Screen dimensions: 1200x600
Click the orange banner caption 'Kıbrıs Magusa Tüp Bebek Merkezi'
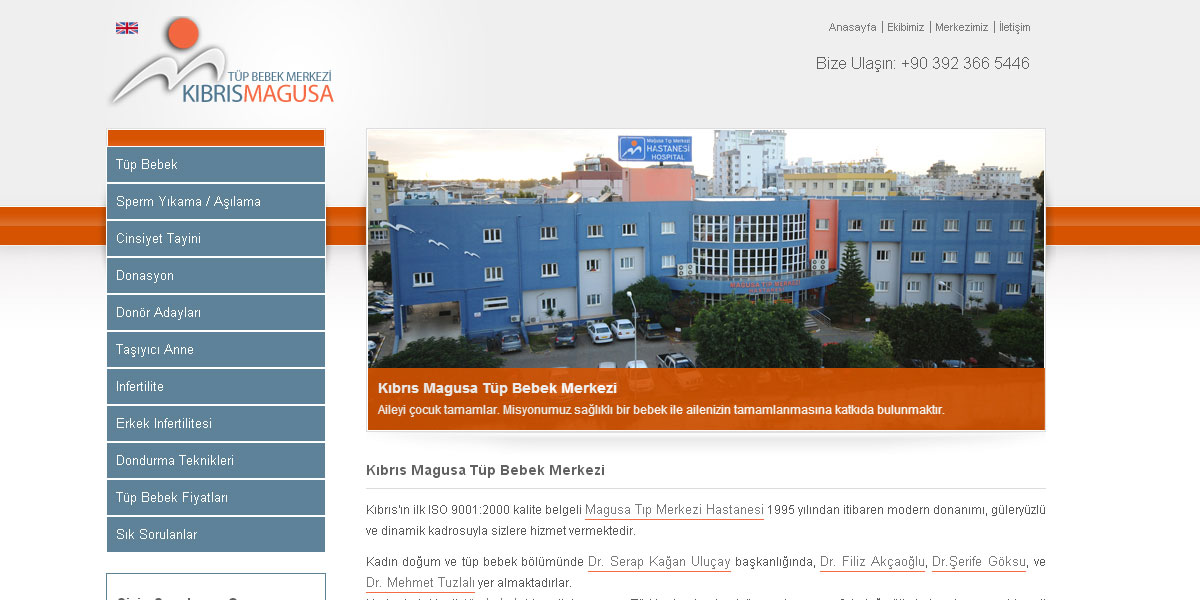(x=497, y=388)
